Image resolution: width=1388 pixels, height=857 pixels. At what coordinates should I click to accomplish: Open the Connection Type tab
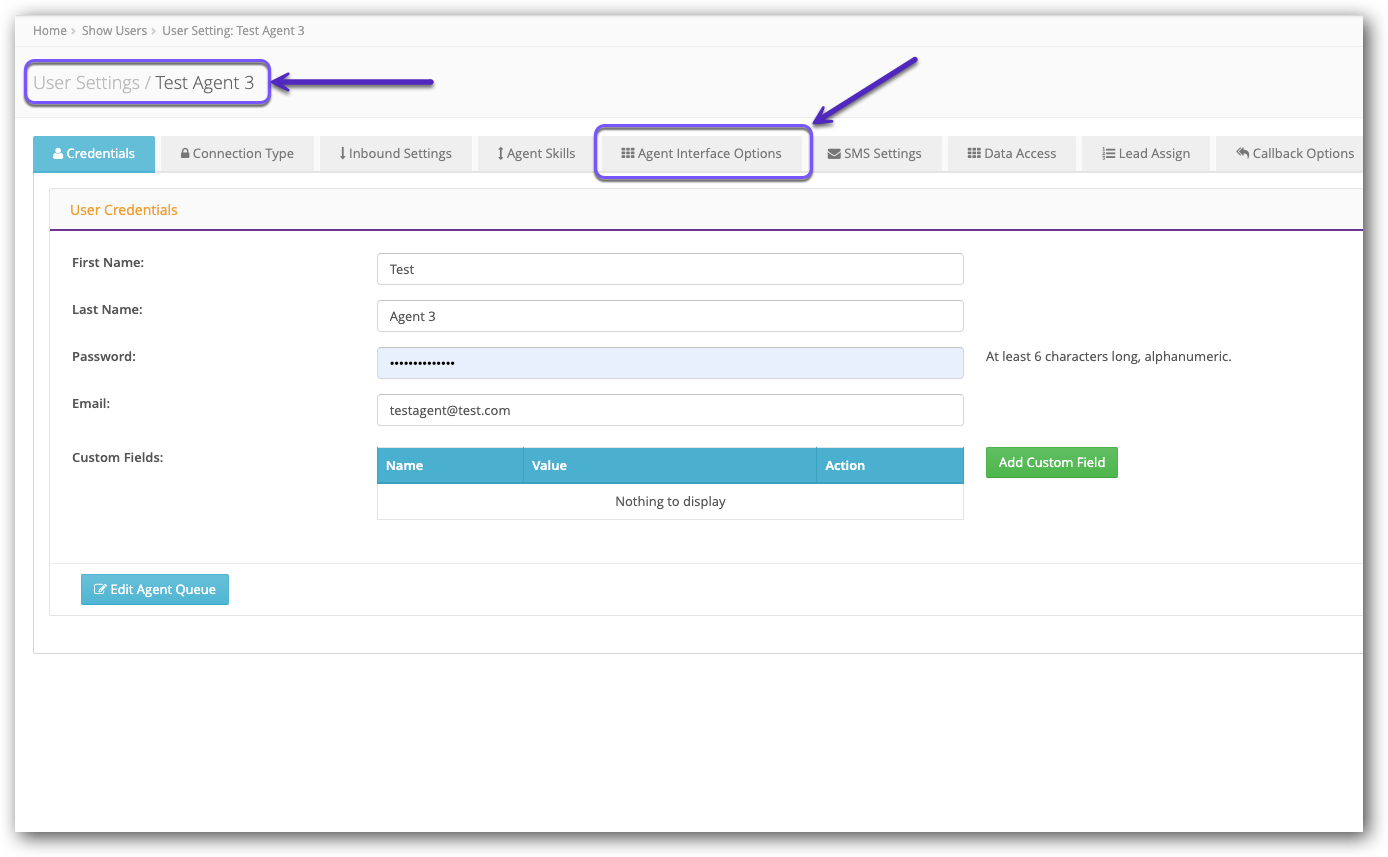[237, 153]
